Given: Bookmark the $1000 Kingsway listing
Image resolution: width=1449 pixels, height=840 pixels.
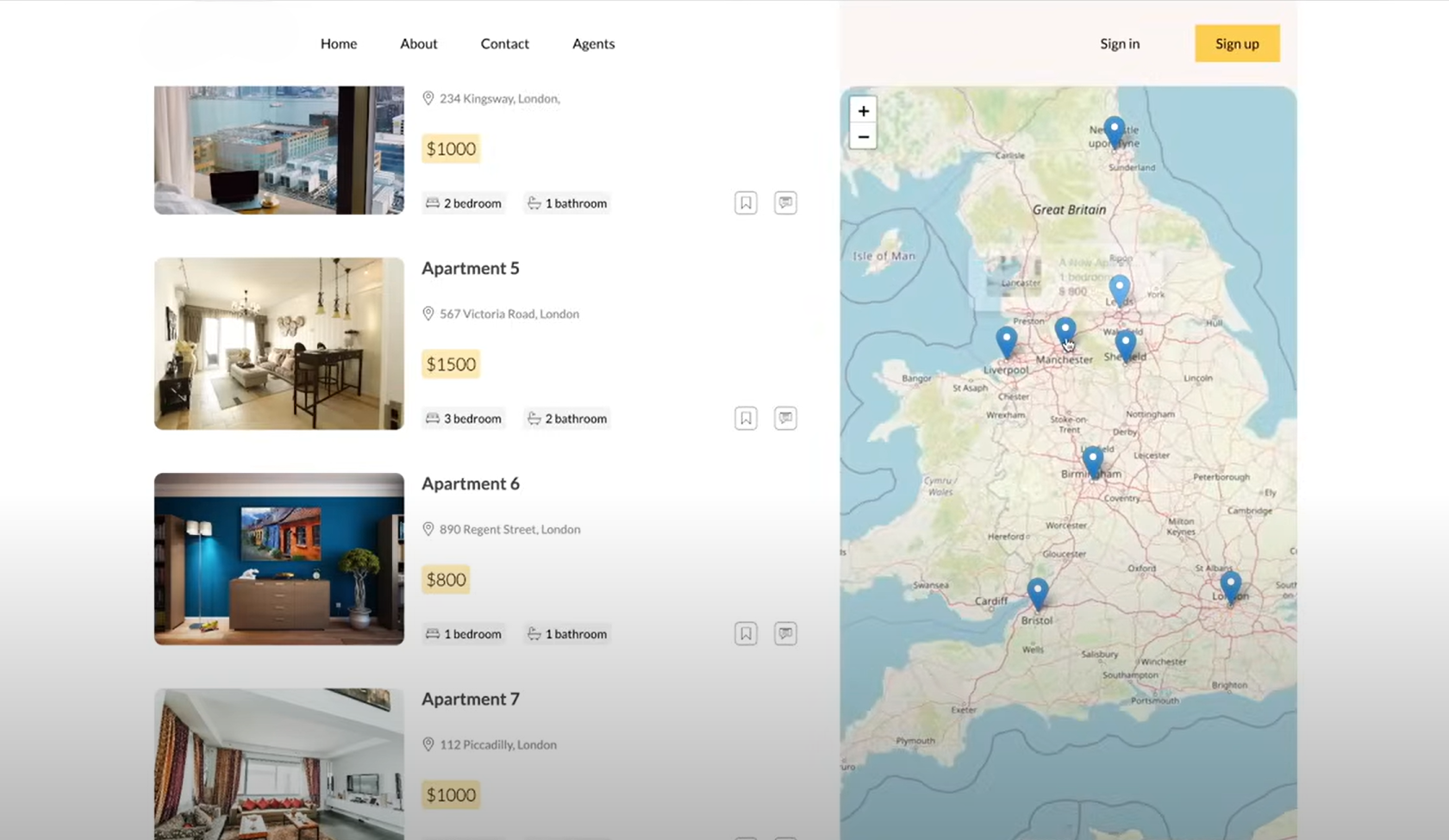Looking at the screenshot, I should pyautogui.click(x=746, y=202).
